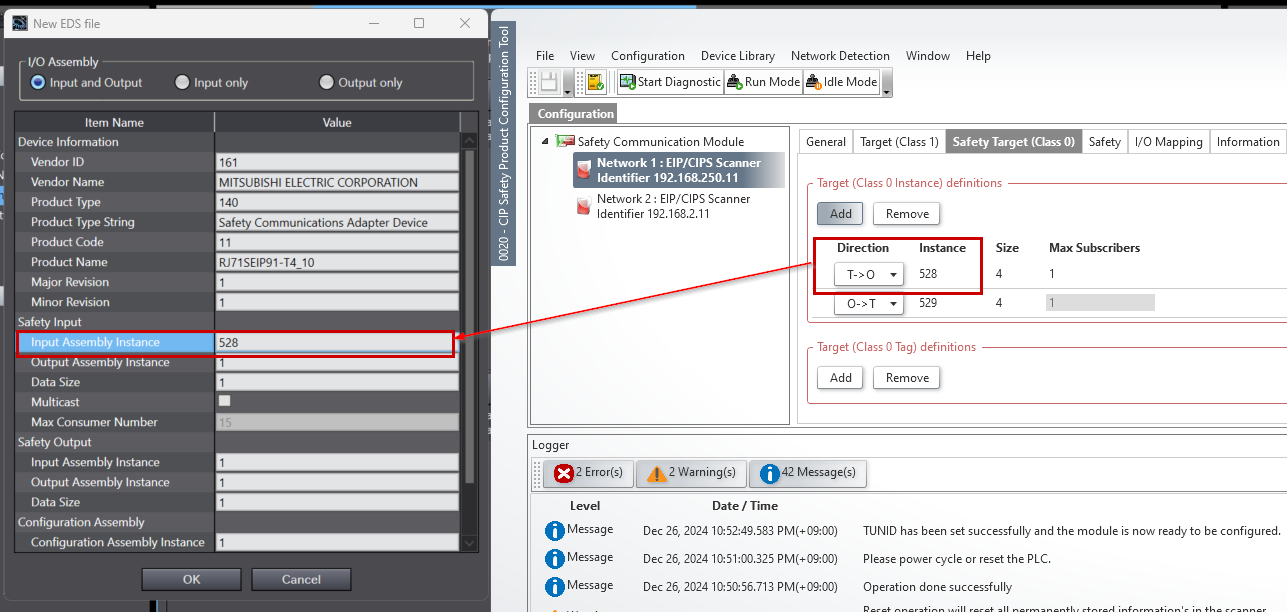Click Remove under Class 0 Instance definitions
The height and width of the screenshot is (612, 1287).
pos(907,214)
